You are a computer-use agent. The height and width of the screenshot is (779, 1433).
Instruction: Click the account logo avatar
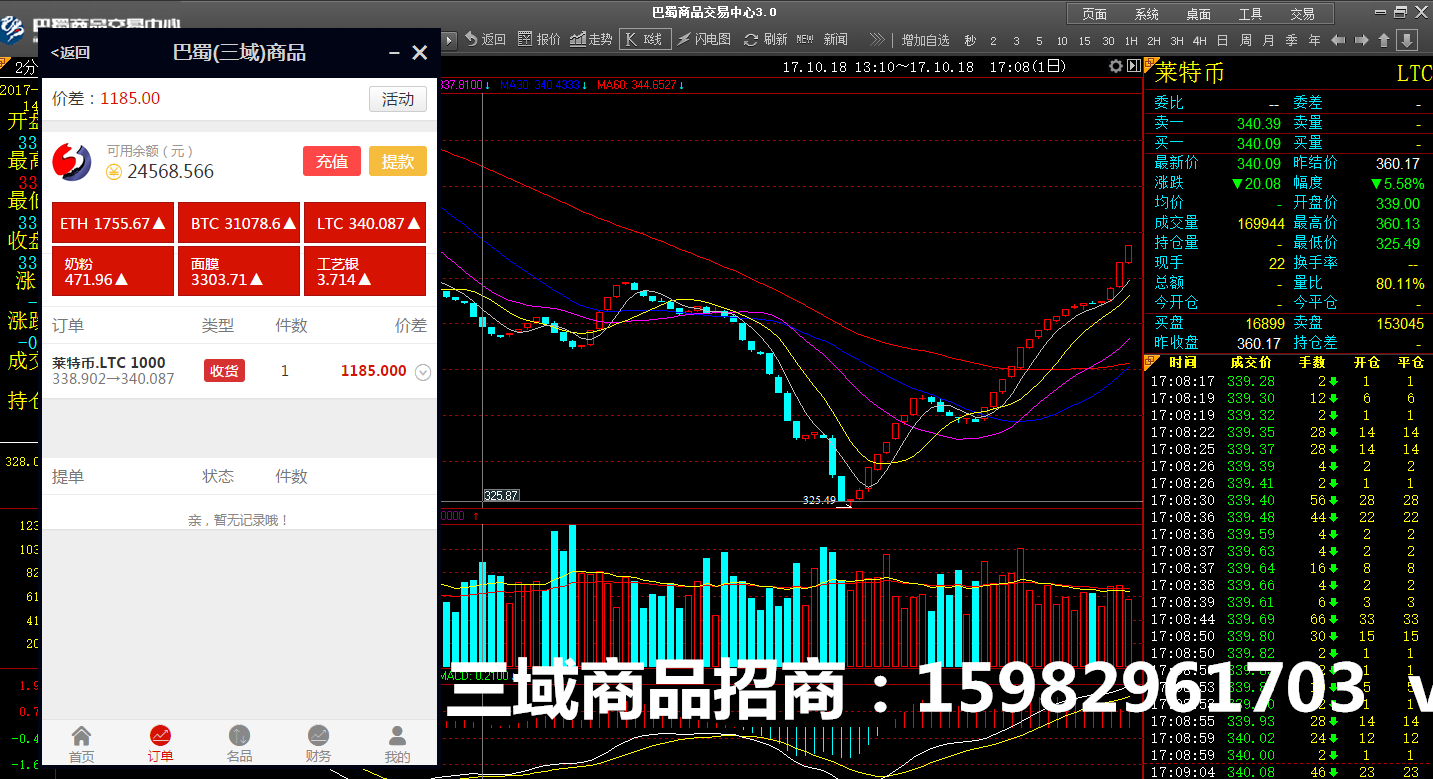pos(72,161)
